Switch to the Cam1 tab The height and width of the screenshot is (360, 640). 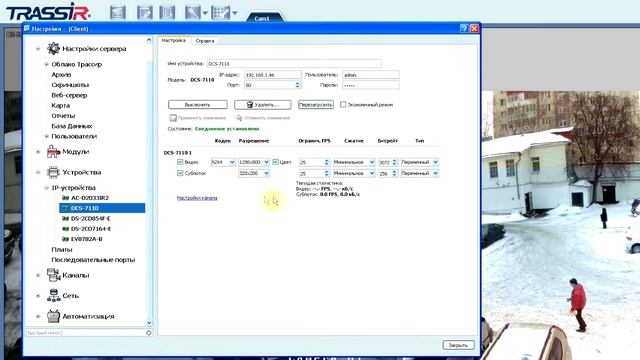pos(262,18)
